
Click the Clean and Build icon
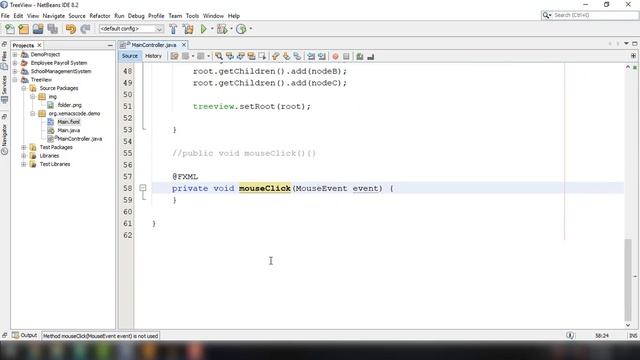188,29
